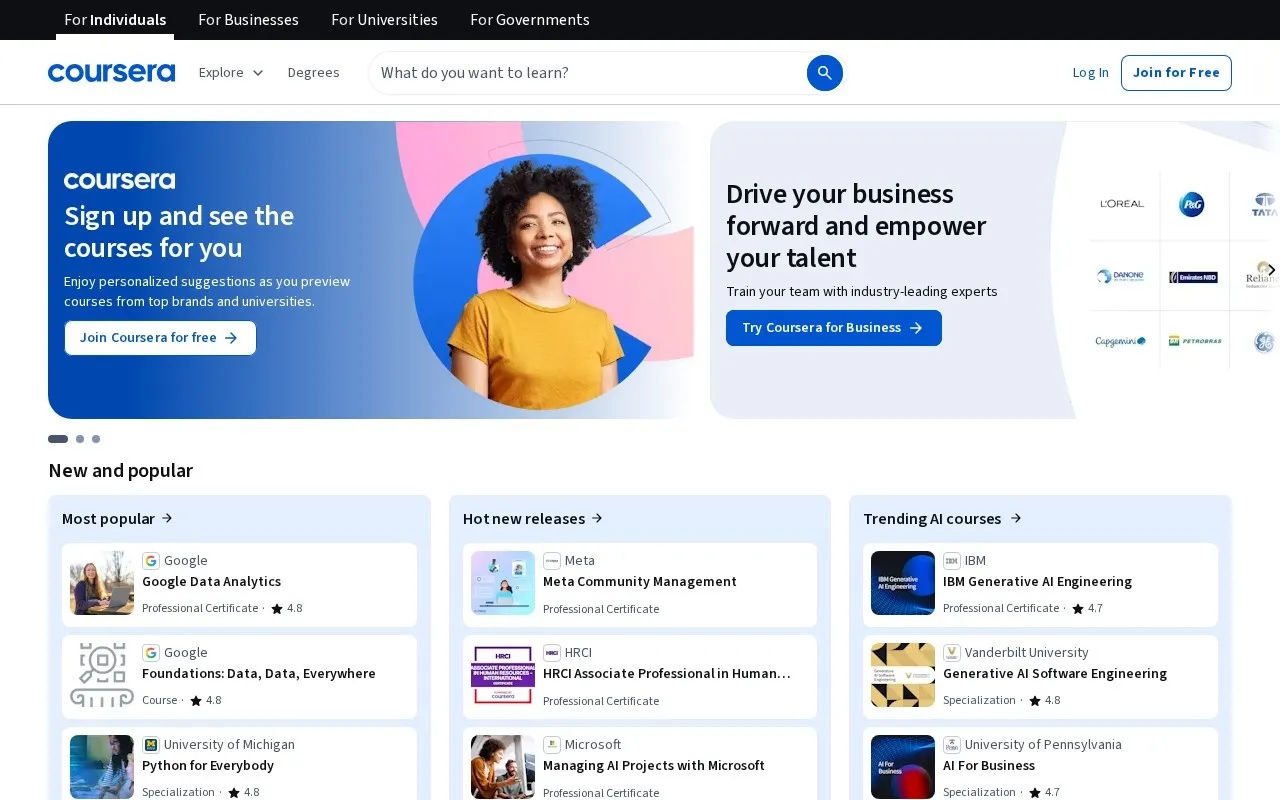Screen dimensions: 1280x800
Task: Click the HRCI course thumbnail
Action: point(503,675)
